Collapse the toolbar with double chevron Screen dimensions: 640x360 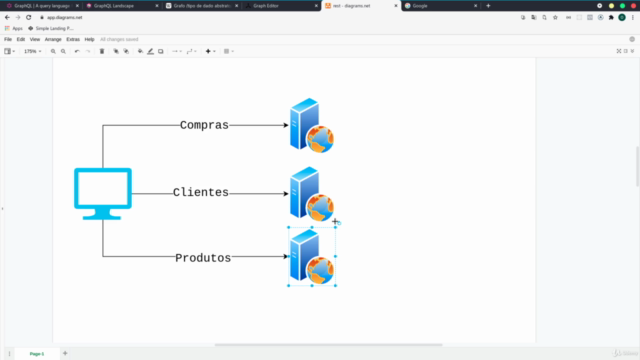(x=632, y=51)
